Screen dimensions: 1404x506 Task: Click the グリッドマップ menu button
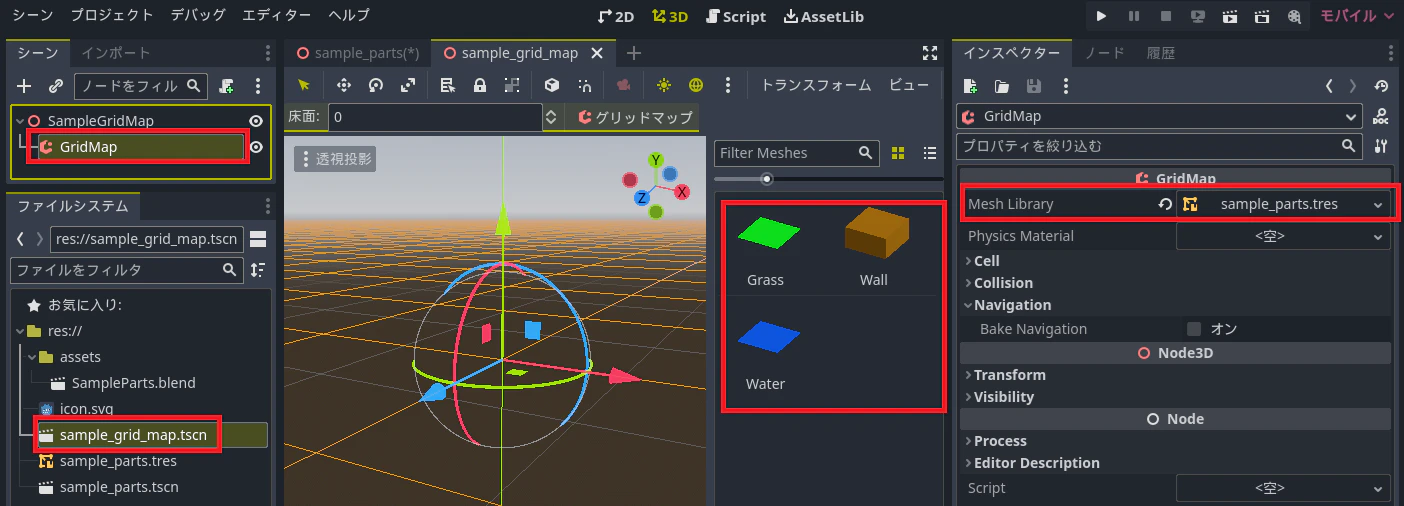[635, 117]
